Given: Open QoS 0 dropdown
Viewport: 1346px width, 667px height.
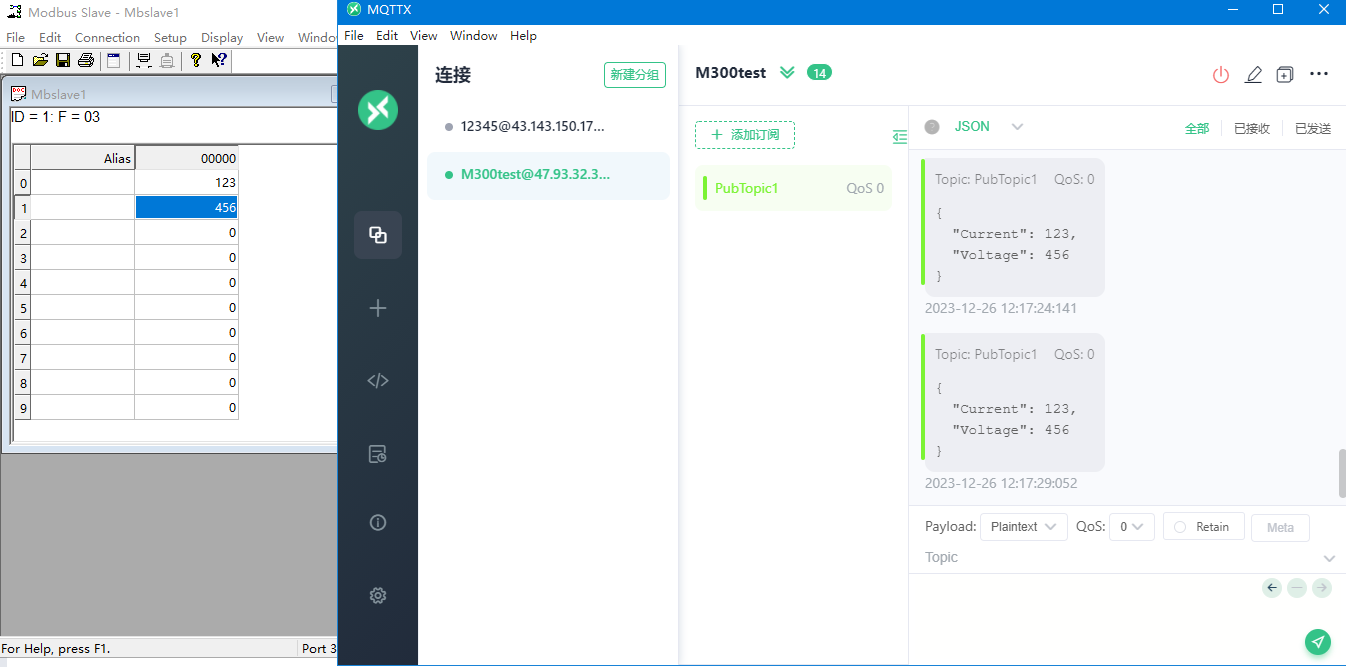Looking at the screenshot, I should pyautogui.click(x=1133, y=527).
